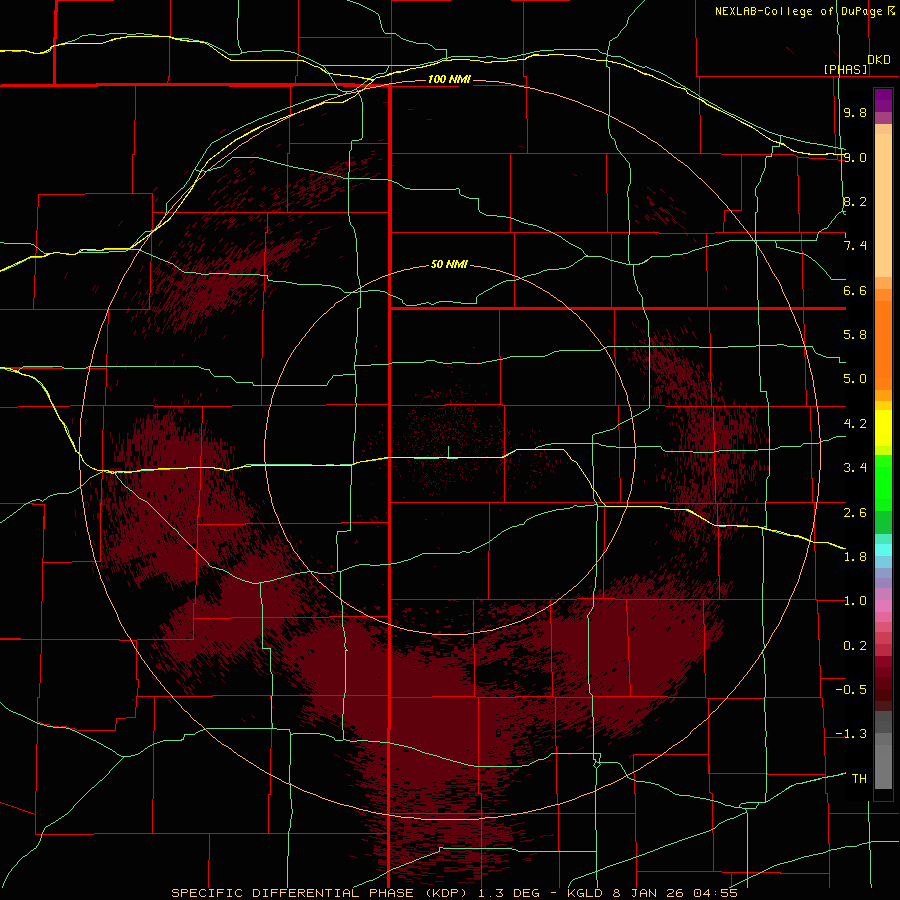Pick the pink segment of the color bar
The width and height of the screenshot is (900, 900).
point(883,606)
